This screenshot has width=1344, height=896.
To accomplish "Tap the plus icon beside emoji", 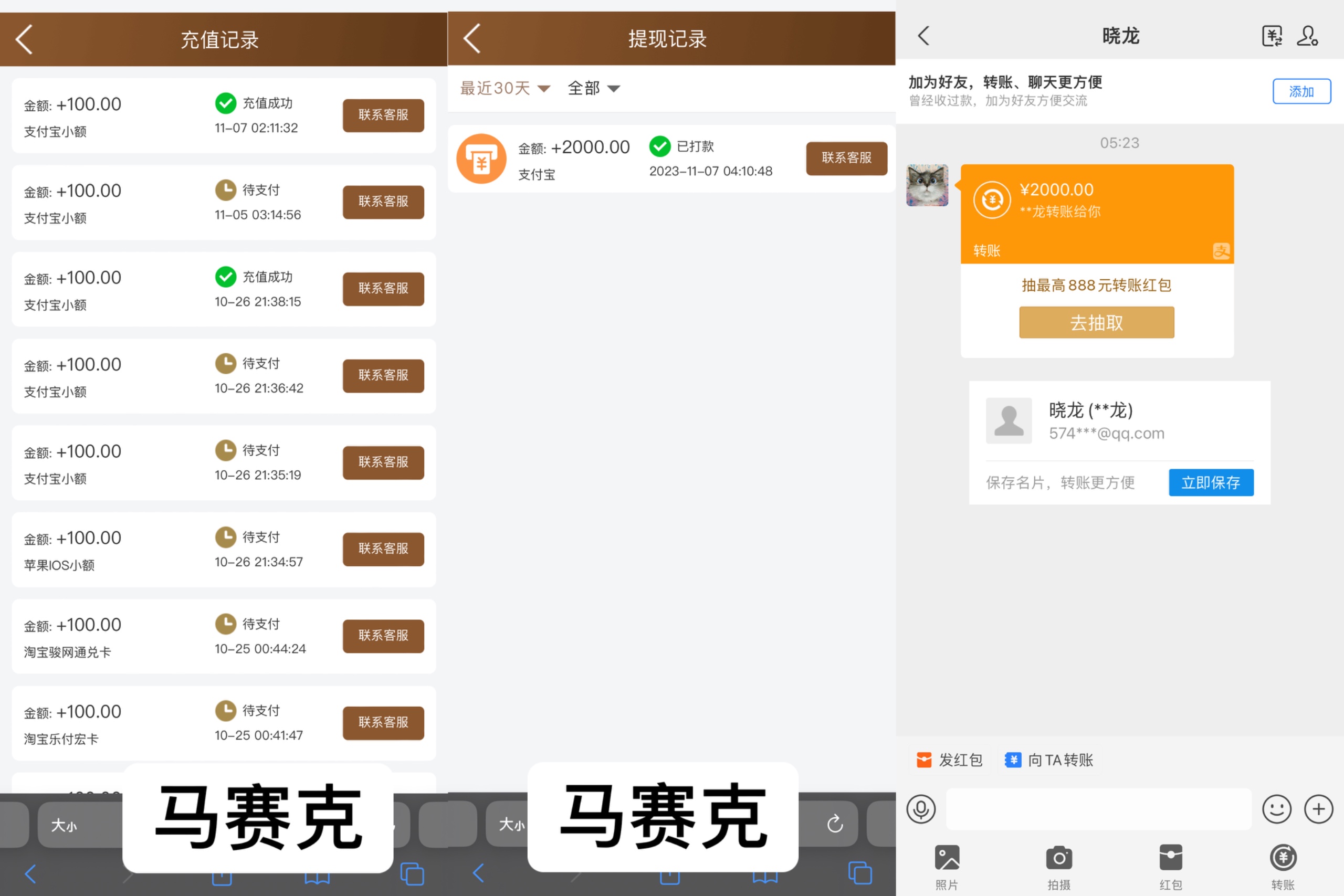I will (x=1318, y=809).
